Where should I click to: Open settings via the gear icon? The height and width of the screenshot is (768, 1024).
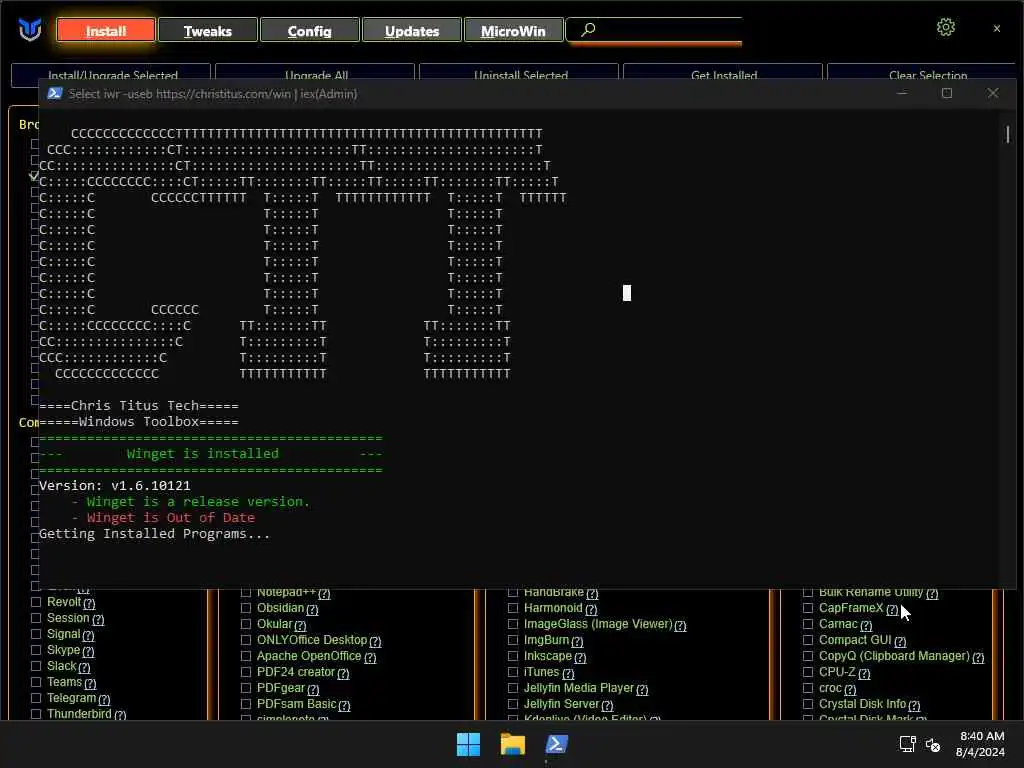click(946, 27)
